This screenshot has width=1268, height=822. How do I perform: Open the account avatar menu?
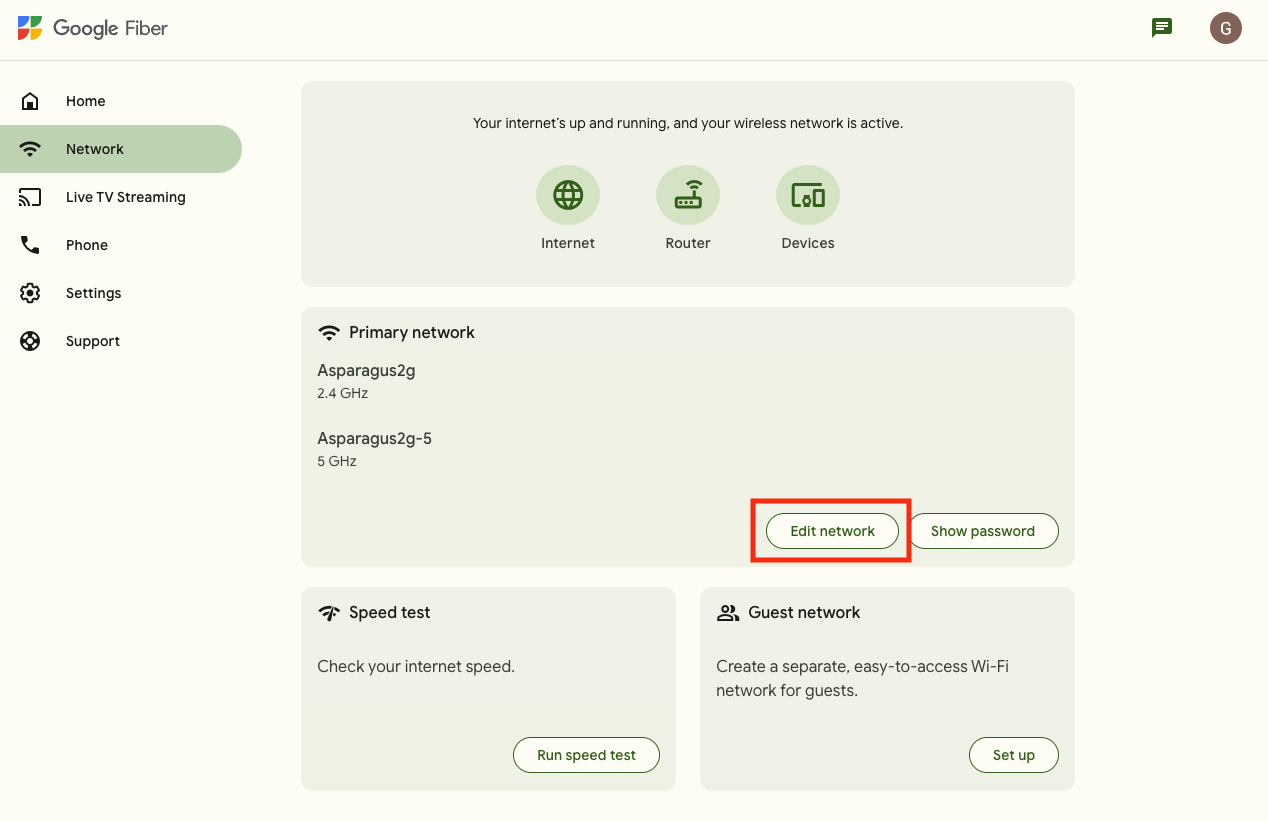tap(1225, 28)
